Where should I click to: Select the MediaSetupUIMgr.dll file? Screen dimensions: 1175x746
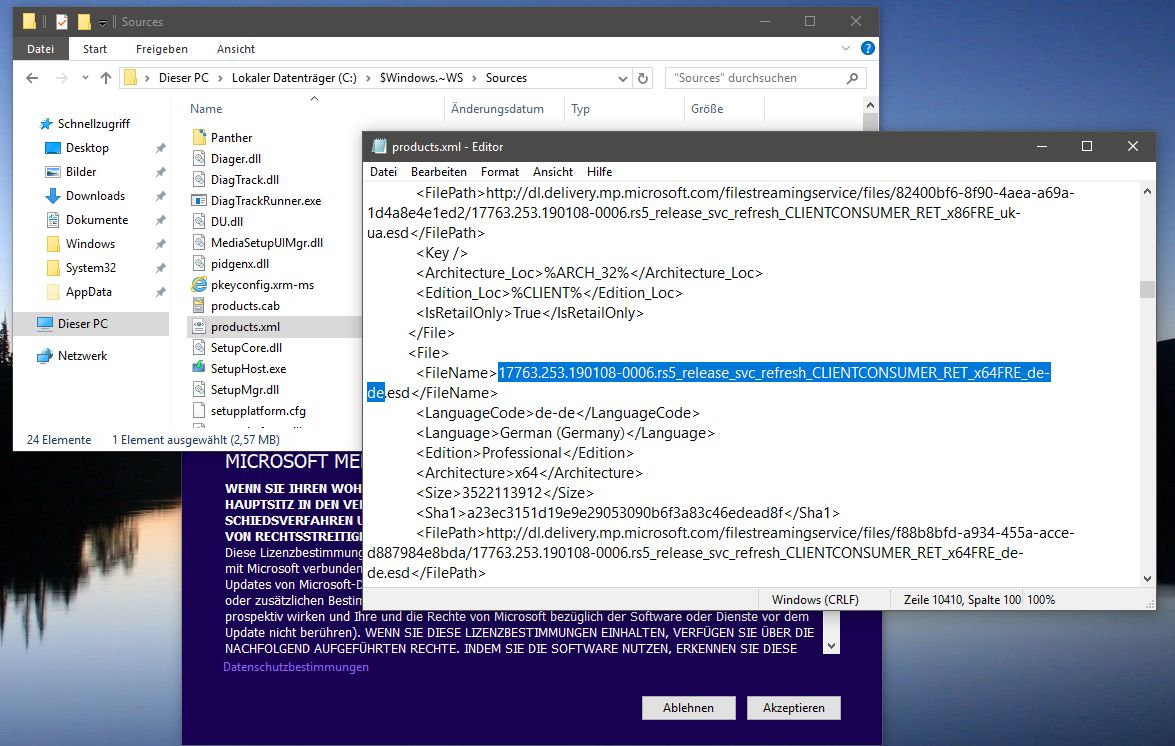point(267,243)
